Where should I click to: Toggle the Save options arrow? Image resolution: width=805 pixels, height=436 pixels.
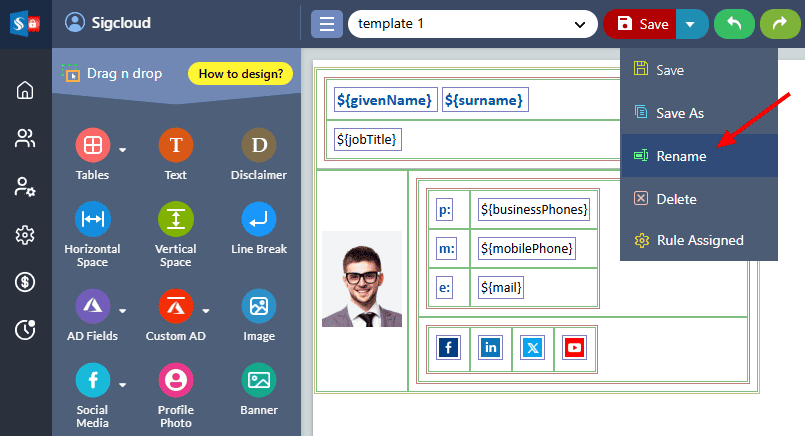tap(692, 24)
